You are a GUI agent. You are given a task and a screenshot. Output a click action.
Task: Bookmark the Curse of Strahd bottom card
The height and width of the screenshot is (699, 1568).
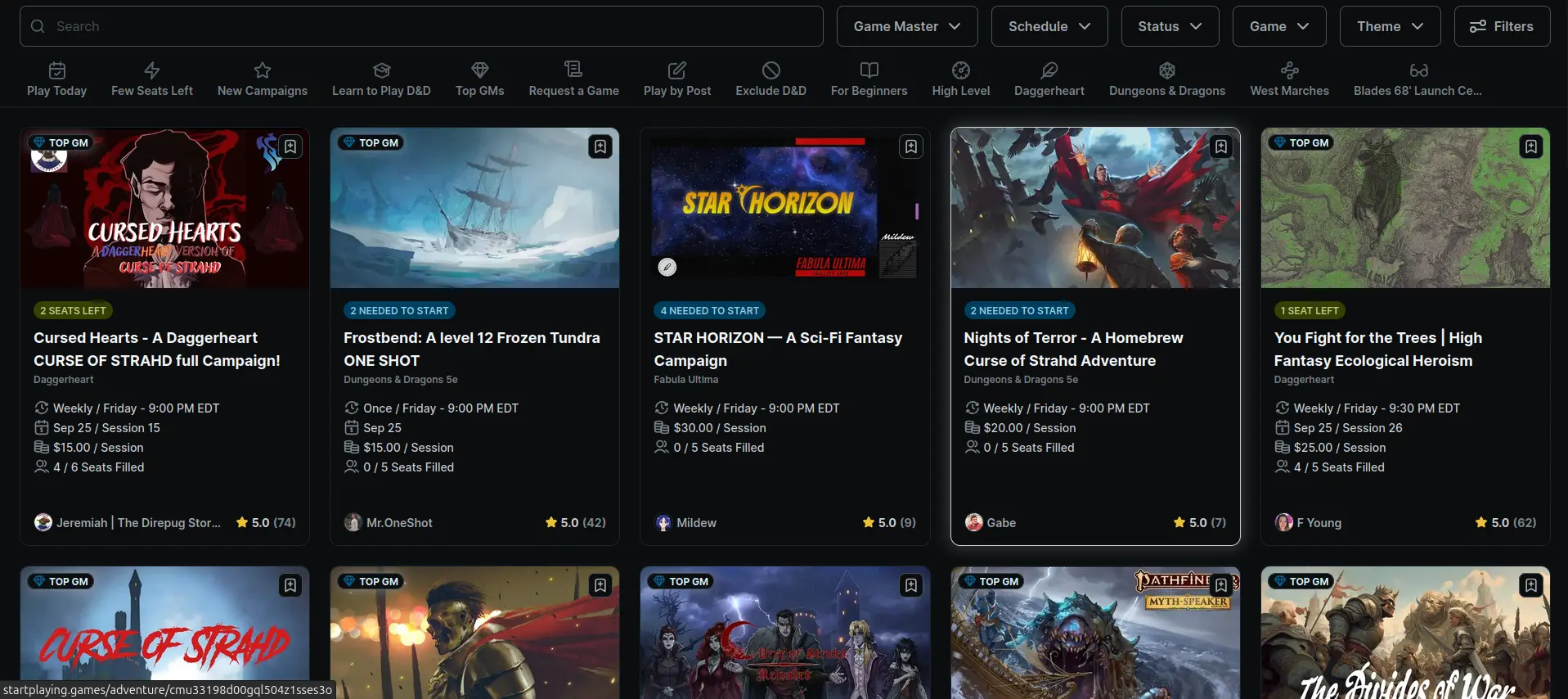(x=290, y=585)
